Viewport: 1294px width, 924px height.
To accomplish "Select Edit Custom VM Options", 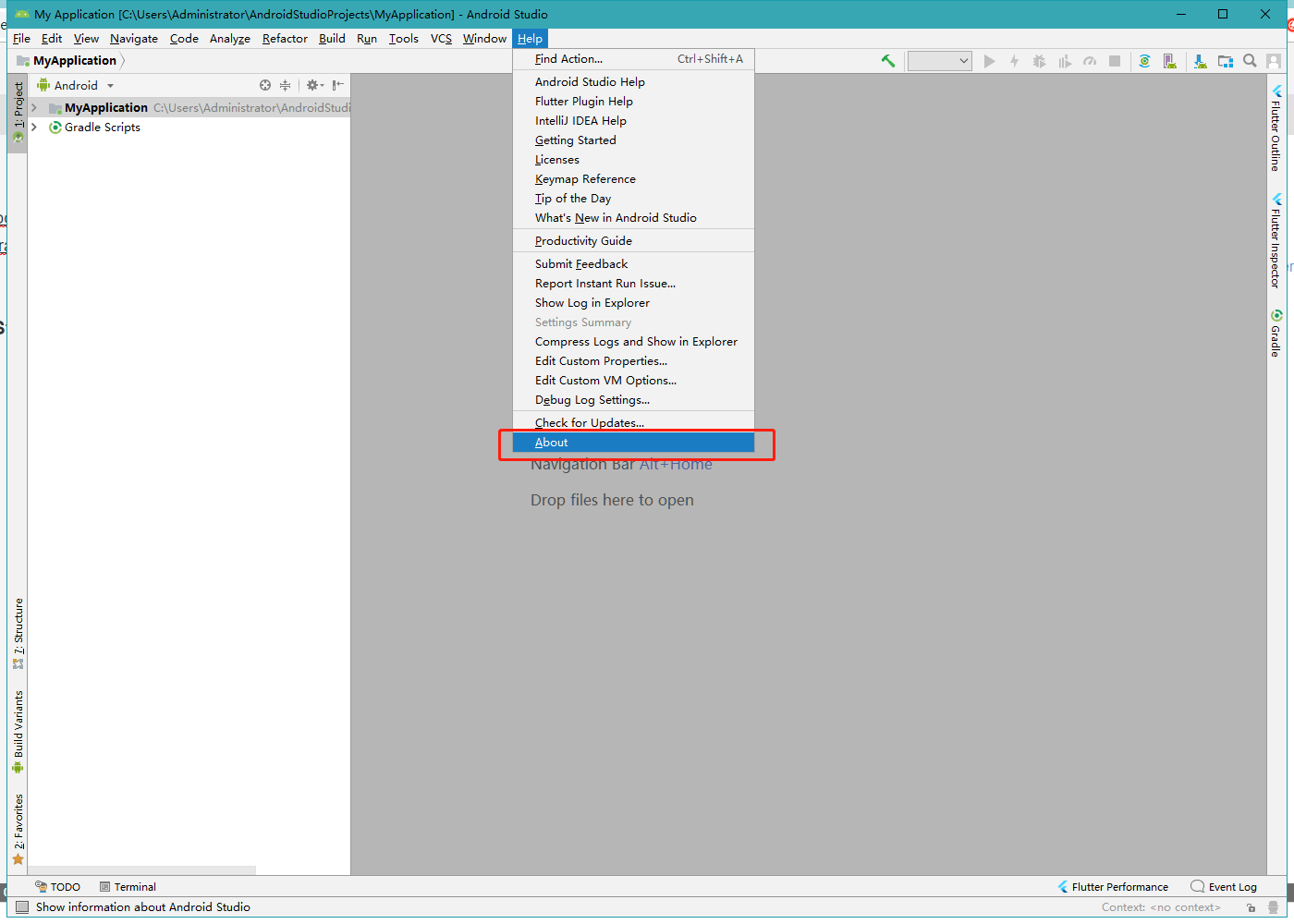I will pyautogui.click(x=634, y=381).
